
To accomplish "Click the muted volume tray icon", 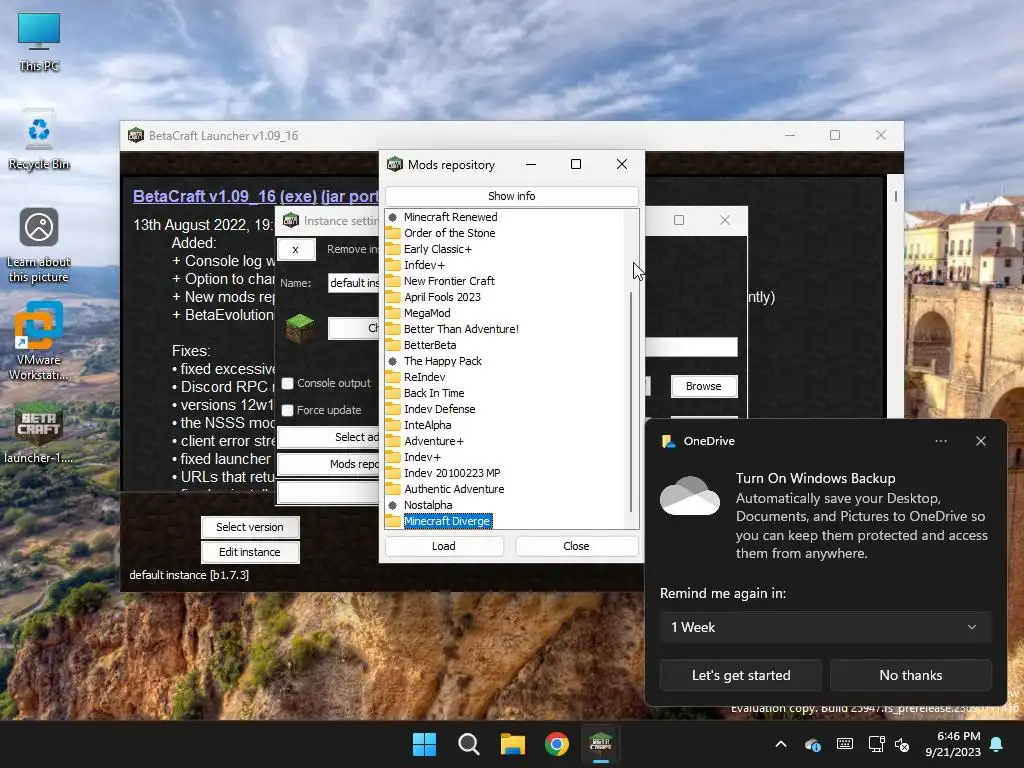I will pos(903,744).
